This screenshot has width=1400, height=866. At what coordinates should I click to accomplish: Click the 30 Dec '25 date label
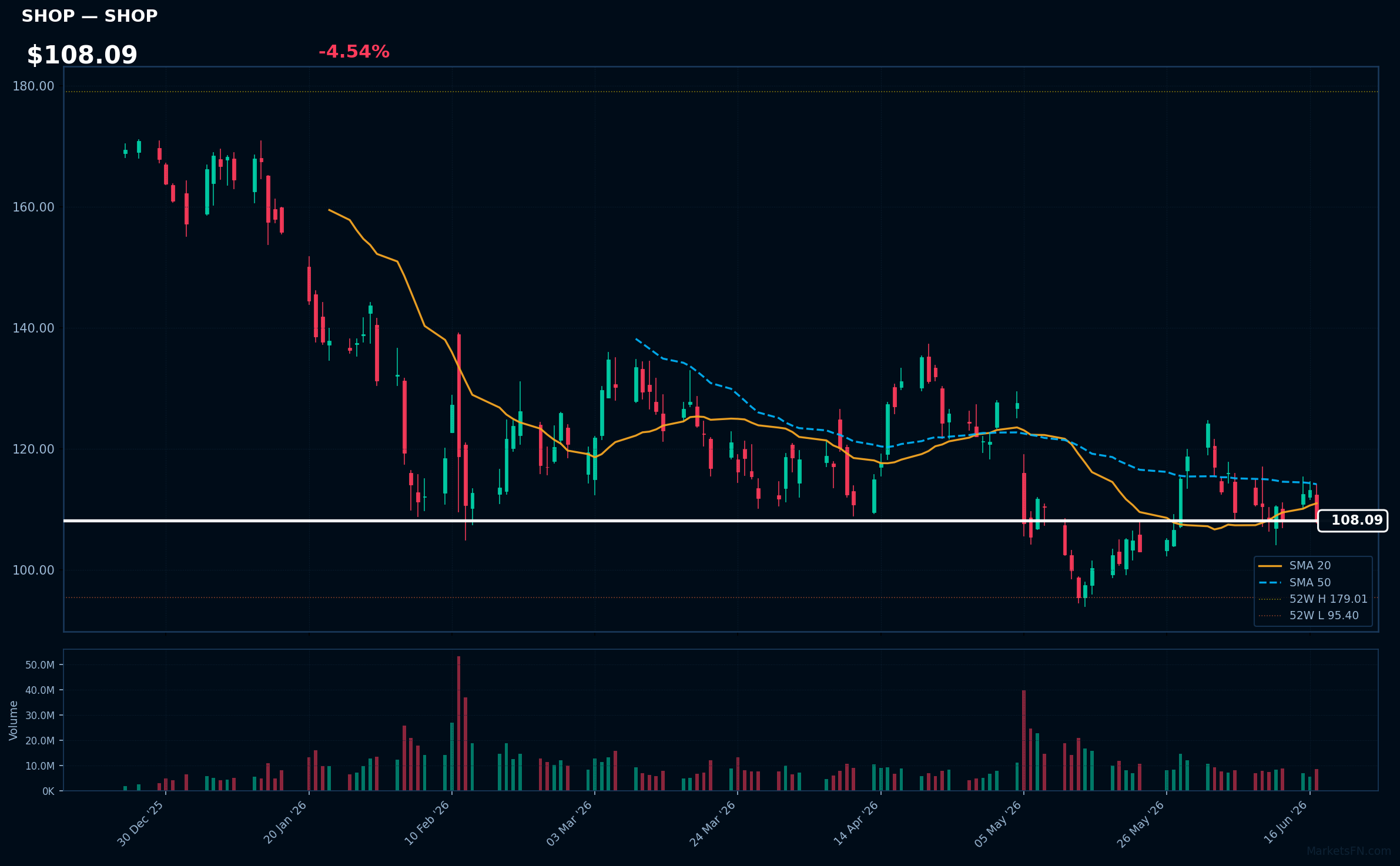pyautogui.click(x=141, y=824)
